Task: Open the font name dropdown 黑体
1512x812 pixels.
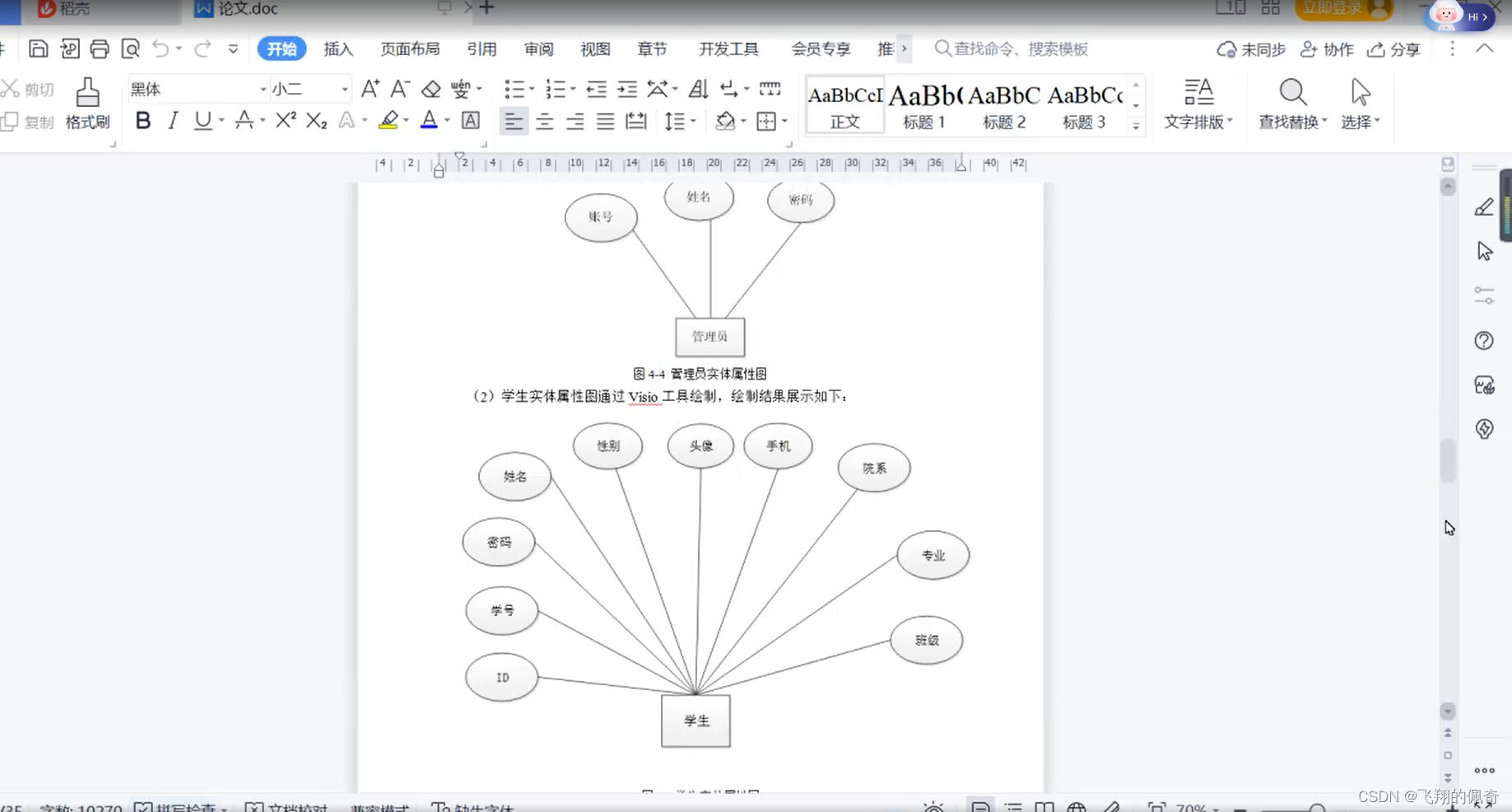Action: click(x=263, y=89)
